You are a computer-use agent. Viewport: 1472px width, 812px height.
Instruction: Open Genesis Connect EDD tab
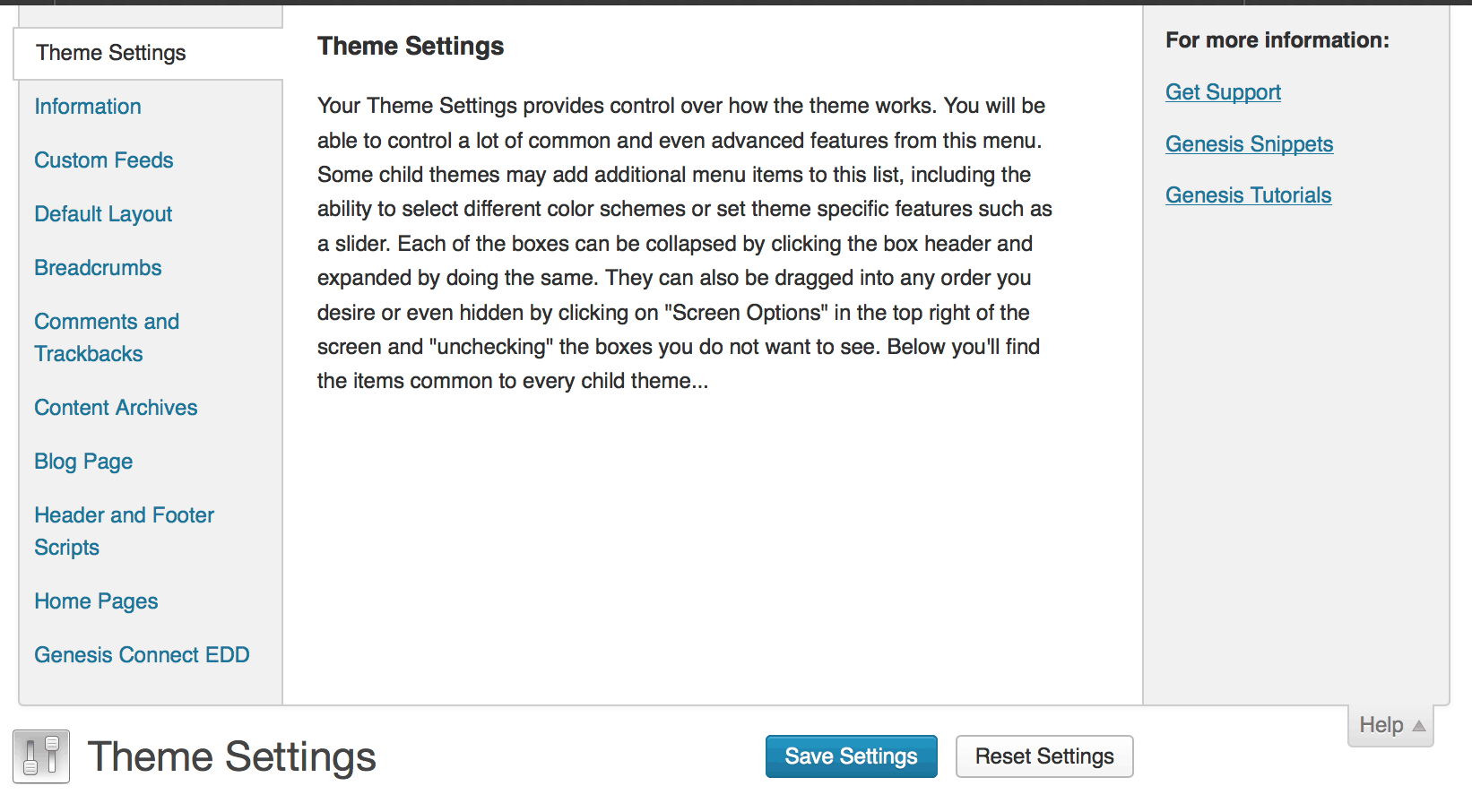[x=142, y=655]
